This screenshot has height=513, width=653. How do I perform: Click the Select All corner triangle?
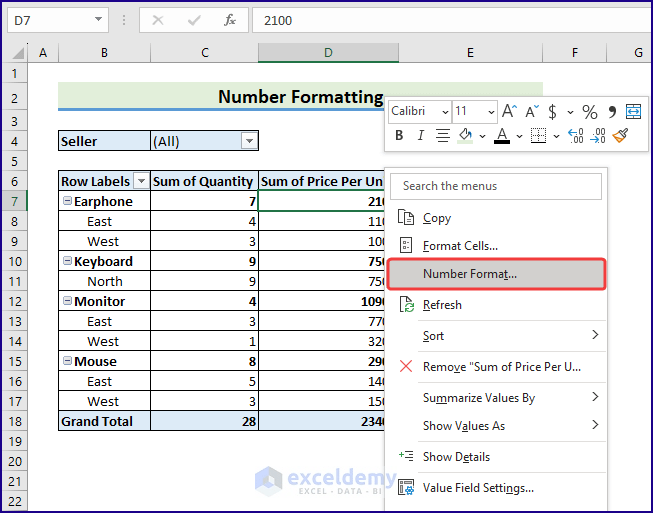point(17,53)
